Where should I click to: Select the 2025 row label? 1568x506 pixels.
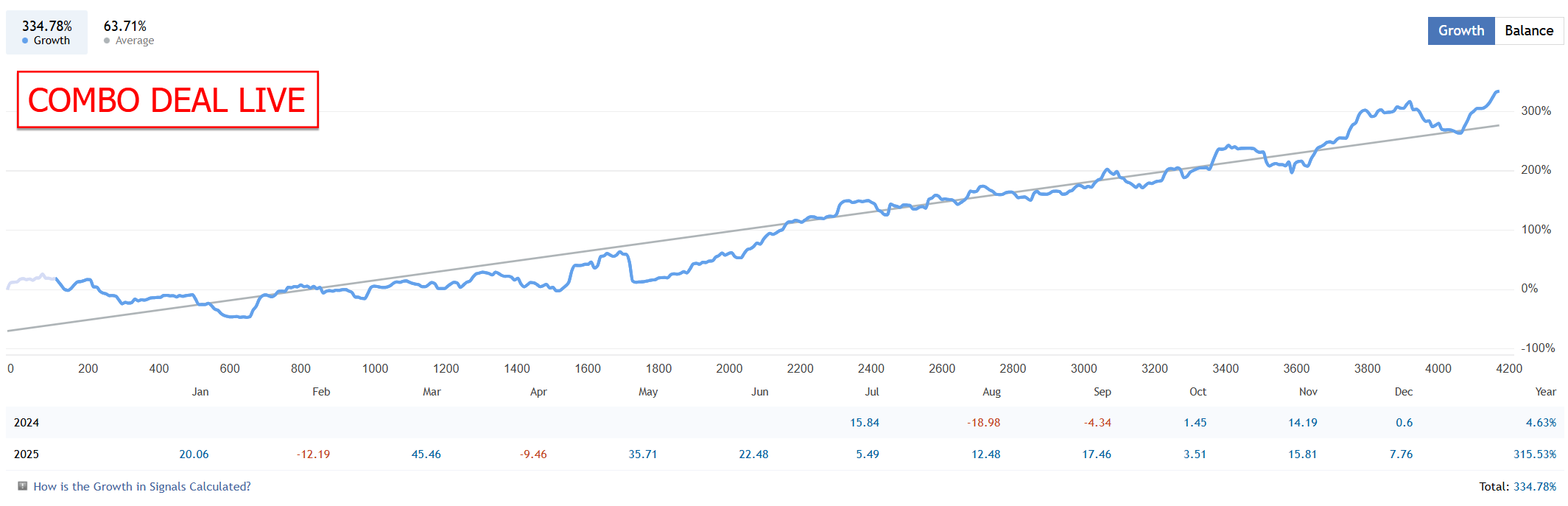click(27, 454)
